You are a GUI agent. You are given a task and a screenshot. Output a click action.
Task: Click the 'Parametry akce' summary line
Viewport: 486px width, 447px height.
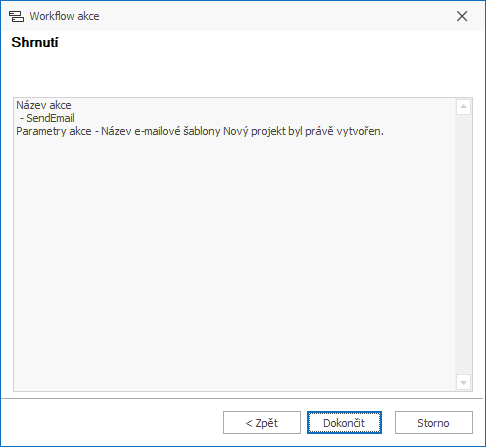point(200,131)
